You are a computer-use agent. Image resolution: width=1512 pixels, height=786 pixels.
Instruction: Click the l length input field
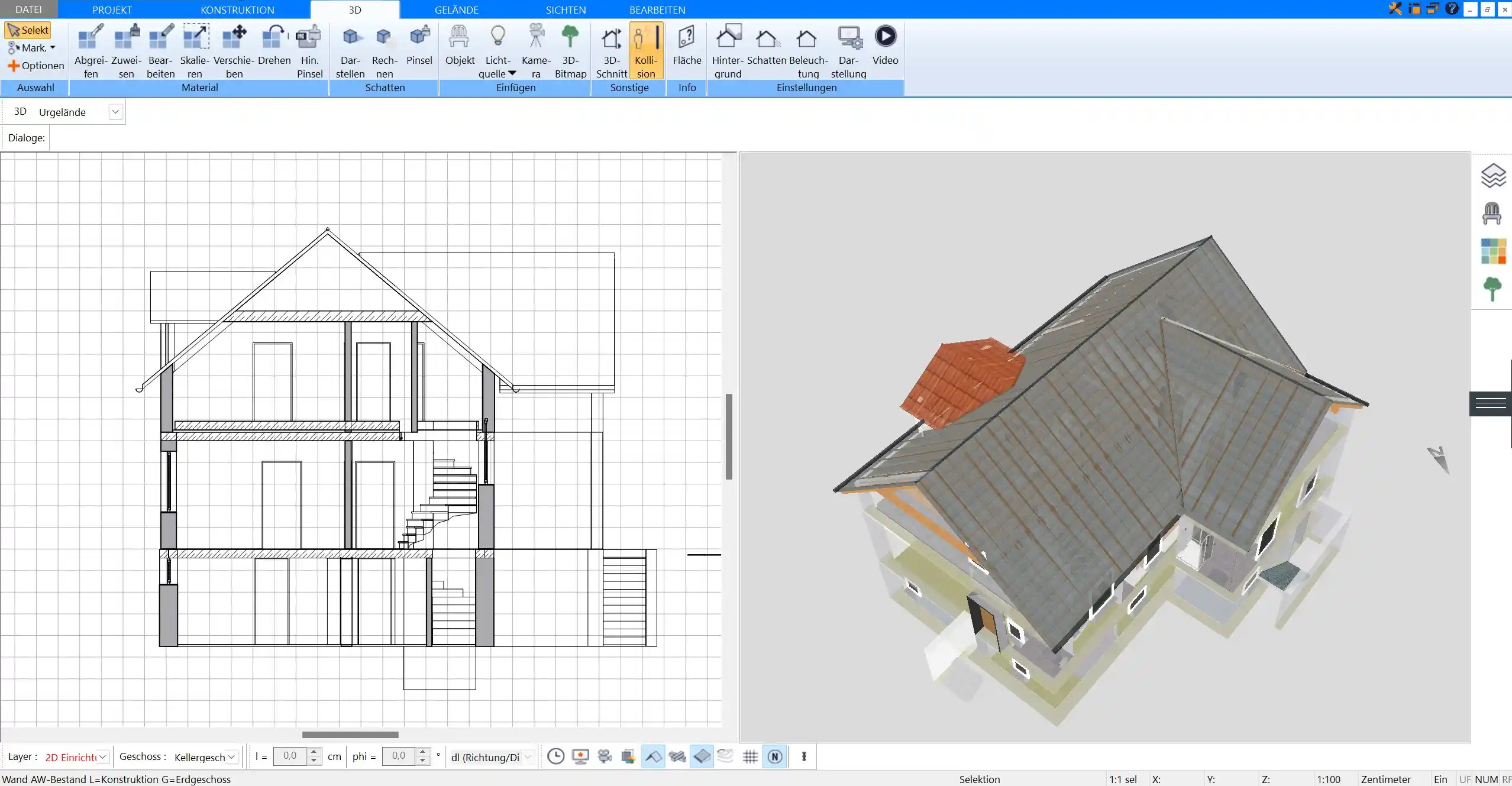click(x=290, y=756)
